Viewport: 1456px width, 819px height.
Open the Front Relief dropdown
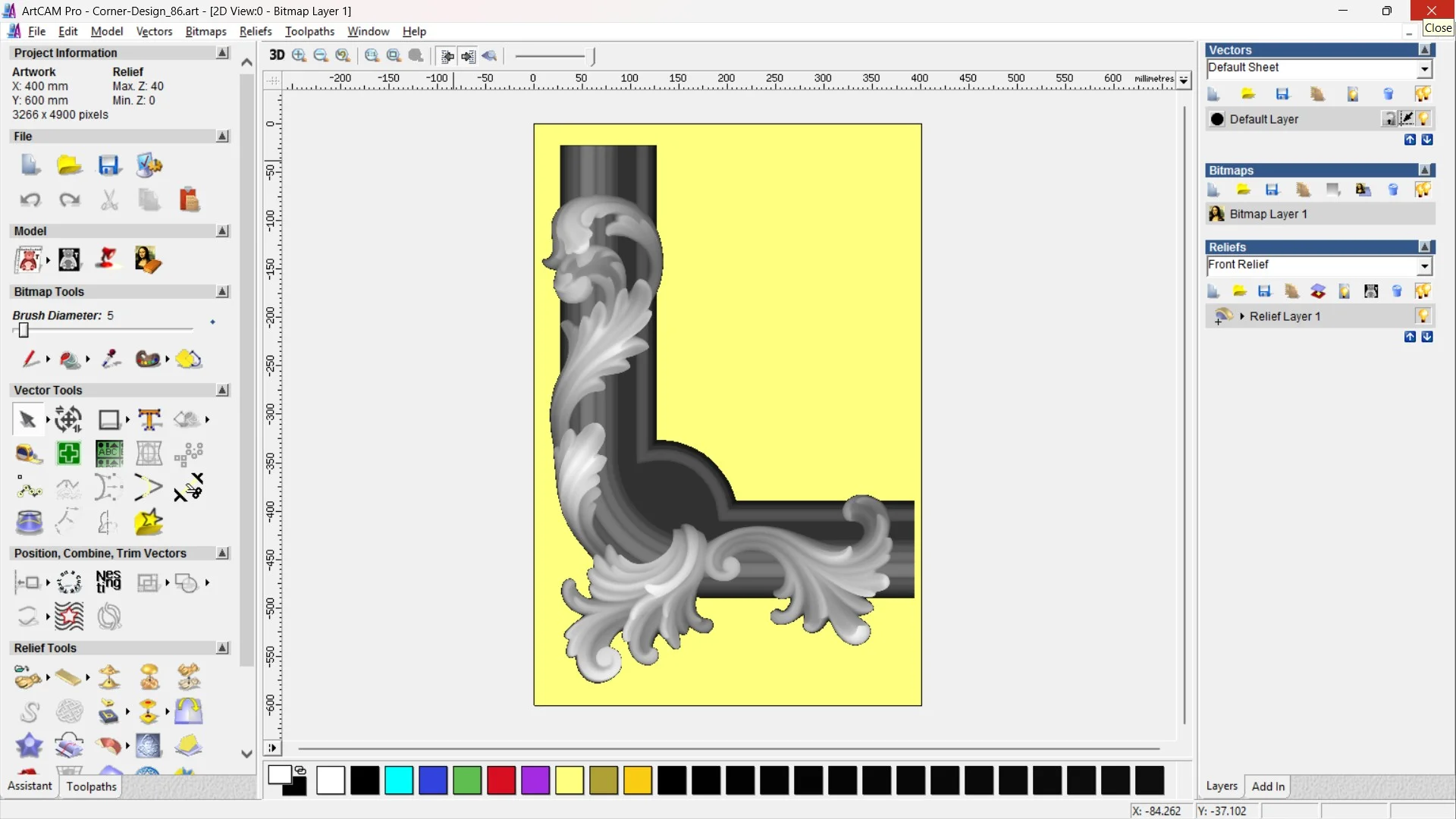1424,266
